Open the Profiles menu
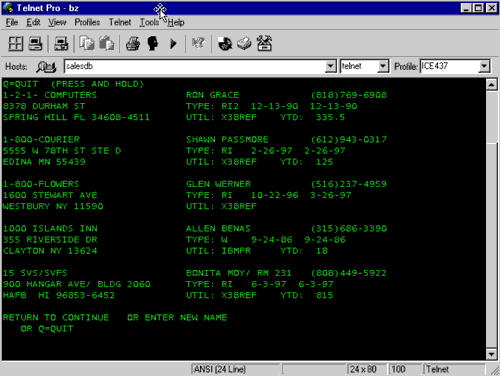Image resolution: width=500 pixels, height=376 pixels. [x=87, y=22]
